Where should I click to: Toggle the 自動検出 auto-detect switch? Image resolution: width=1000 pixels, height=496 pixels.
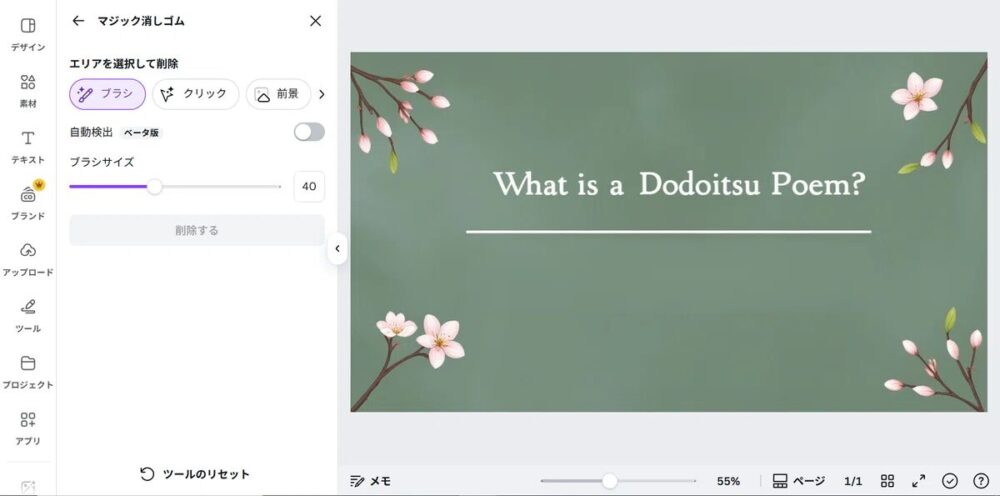309,132
